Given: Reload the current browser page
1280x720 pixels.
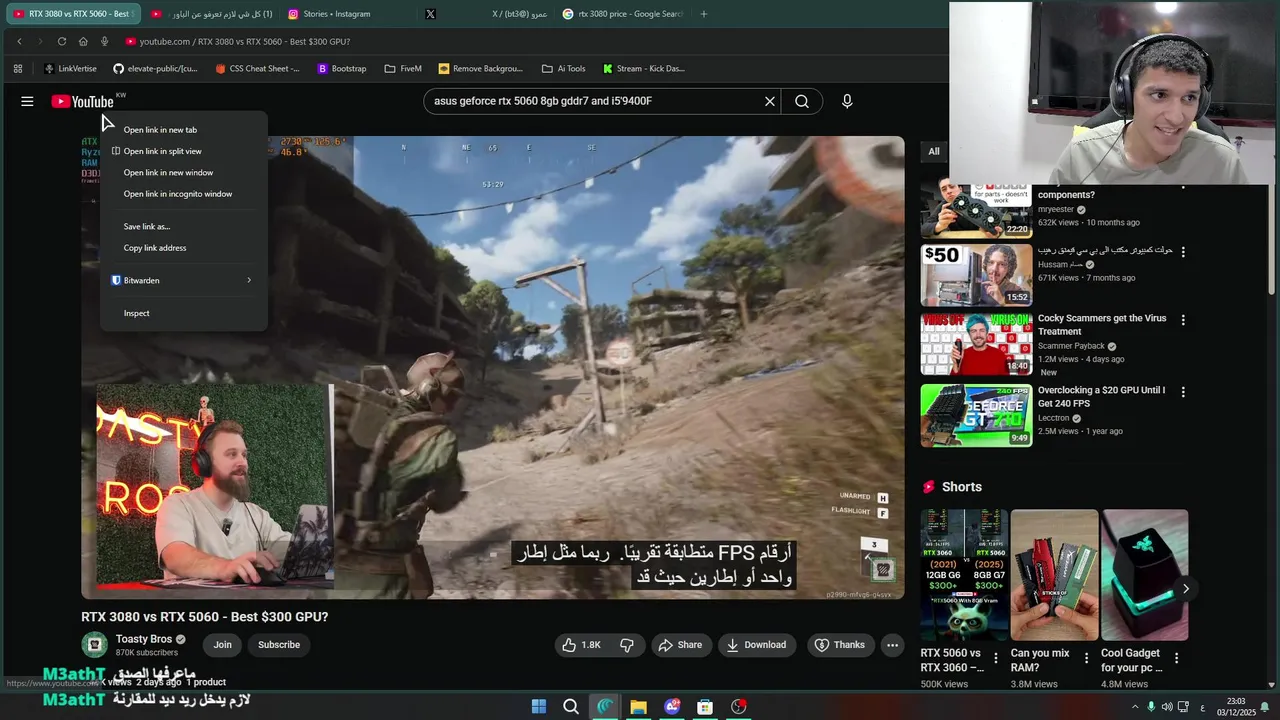Looking at the screenshot, I should tap(62, 41).
